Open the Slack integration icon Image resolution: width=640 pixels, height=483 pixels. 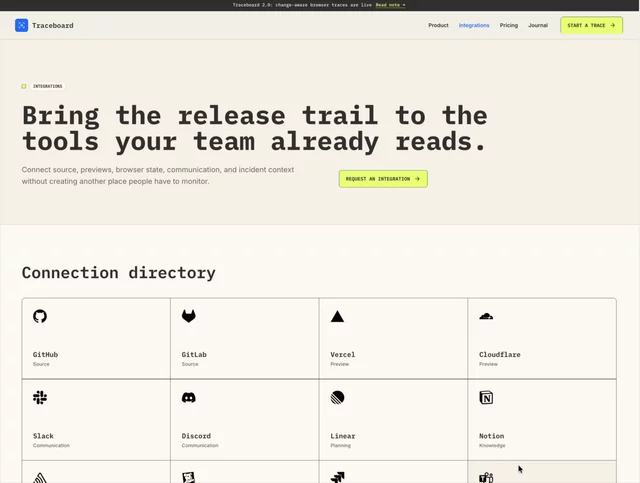point(40,397)
